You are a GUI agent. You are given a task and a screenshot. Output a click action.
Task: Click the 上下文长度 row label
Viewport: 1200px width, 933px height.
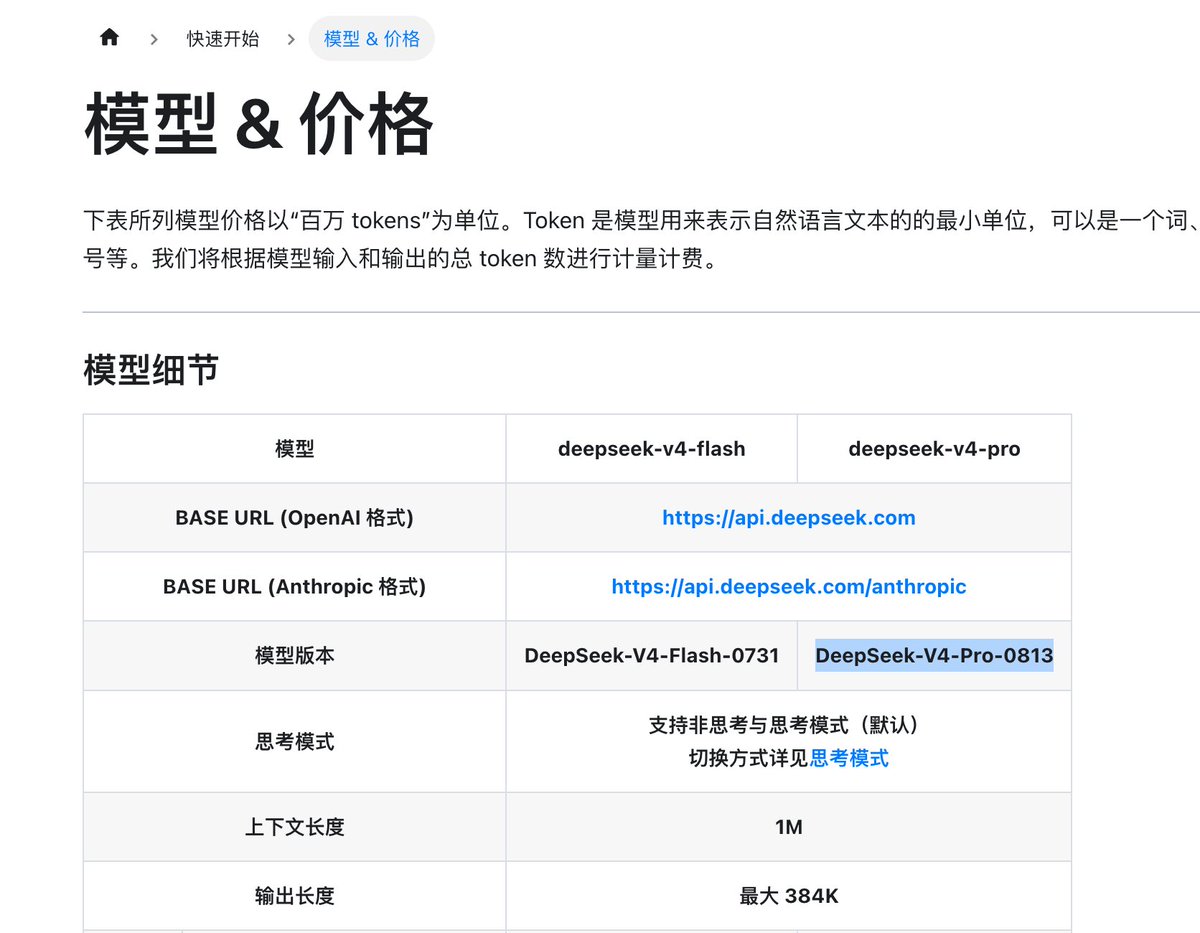295,828
